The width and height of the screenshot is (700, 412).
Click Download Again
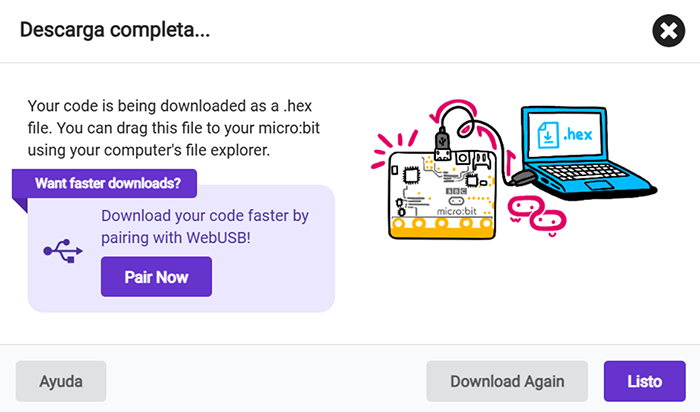pyautogui.click(x=507, y=381)
